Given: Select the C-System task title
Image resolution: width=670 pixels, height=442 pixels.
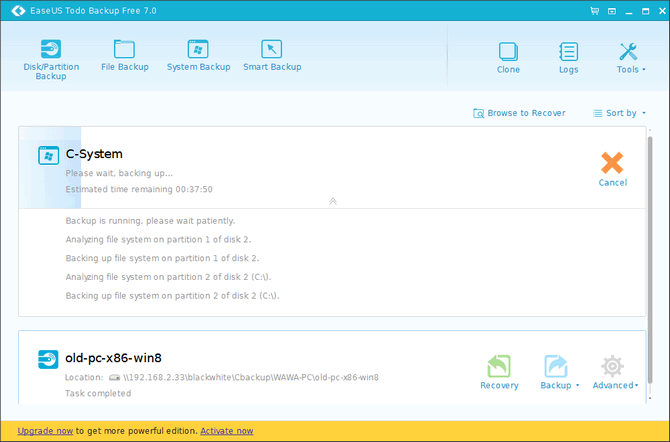Looking at the screenshot, I should click(94, 154).
